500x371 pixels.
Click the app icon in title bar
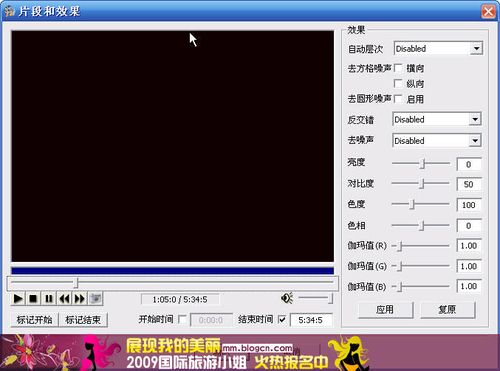pyautogui.click(x=9, y=11)
